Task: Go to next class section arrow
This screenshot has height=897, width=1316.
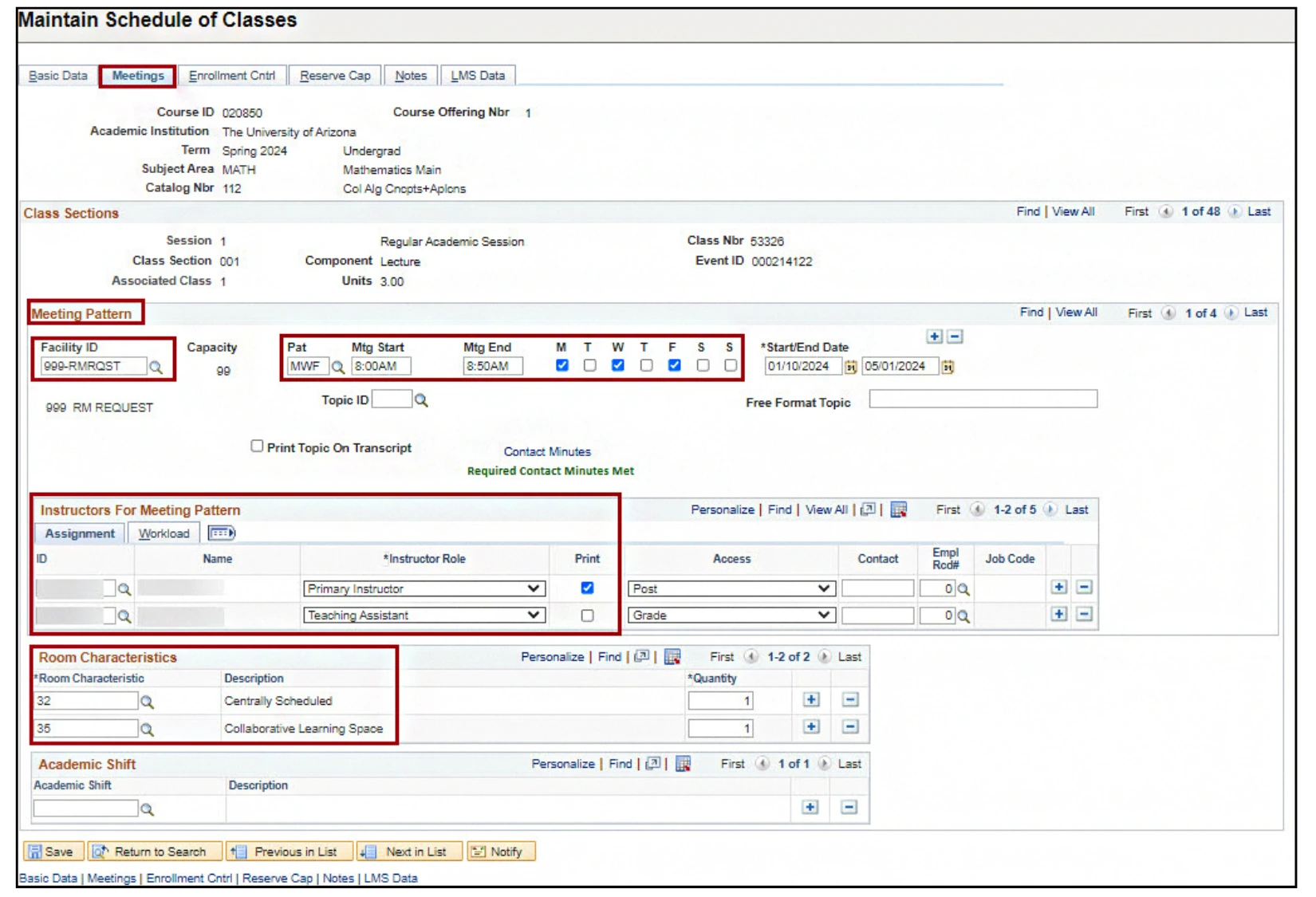Action: 1235,211
